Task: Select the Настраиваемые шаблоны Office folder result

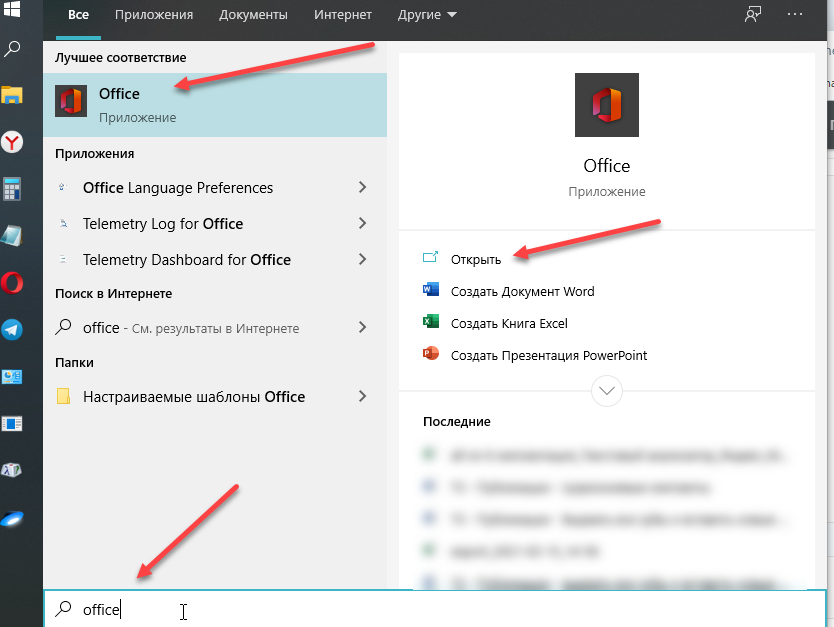Action: pos(215,396)
